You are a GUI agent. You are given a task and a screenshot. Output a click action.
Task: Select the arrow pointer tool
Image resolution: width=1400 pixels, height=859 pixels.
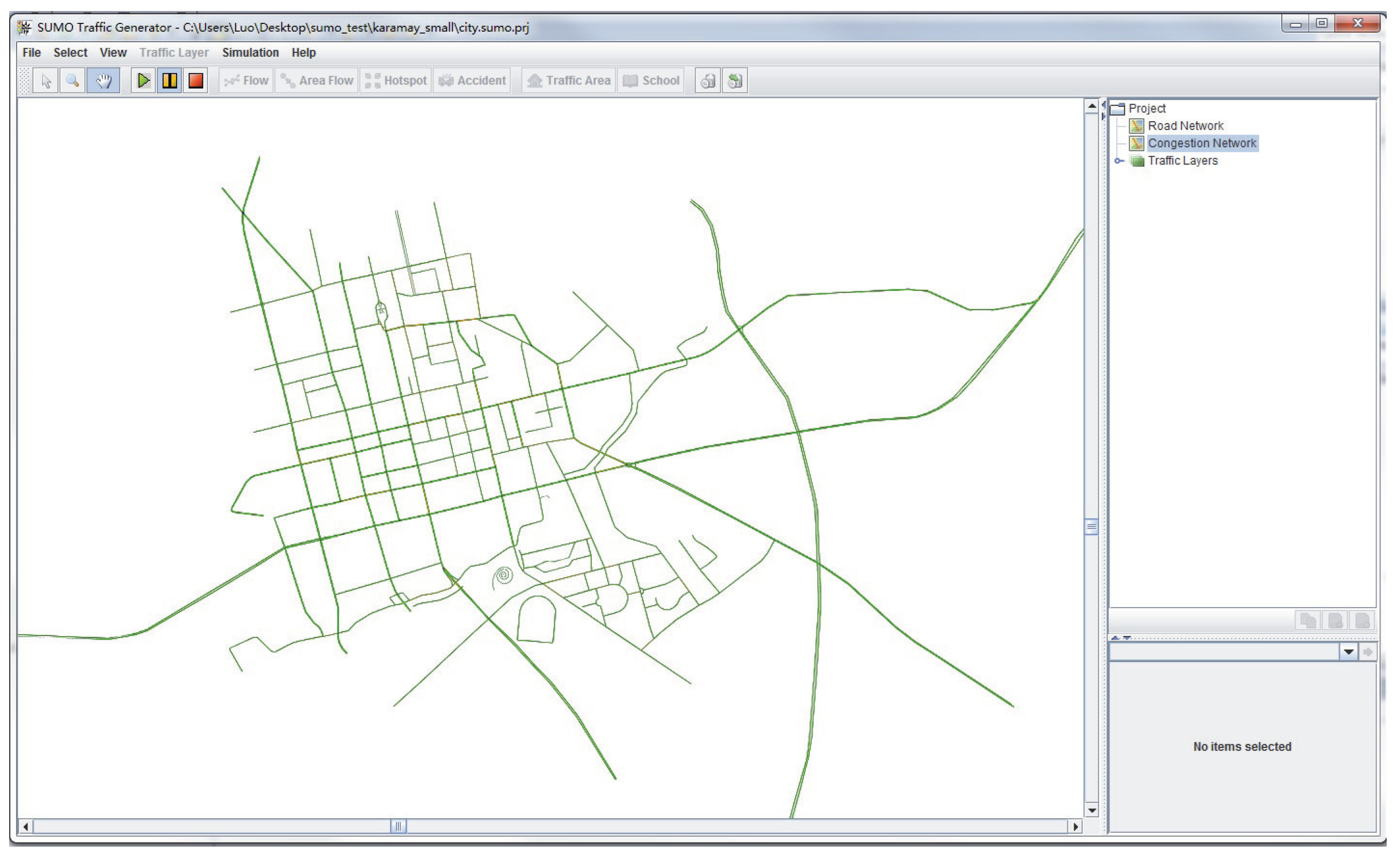[x=46, y=81]
